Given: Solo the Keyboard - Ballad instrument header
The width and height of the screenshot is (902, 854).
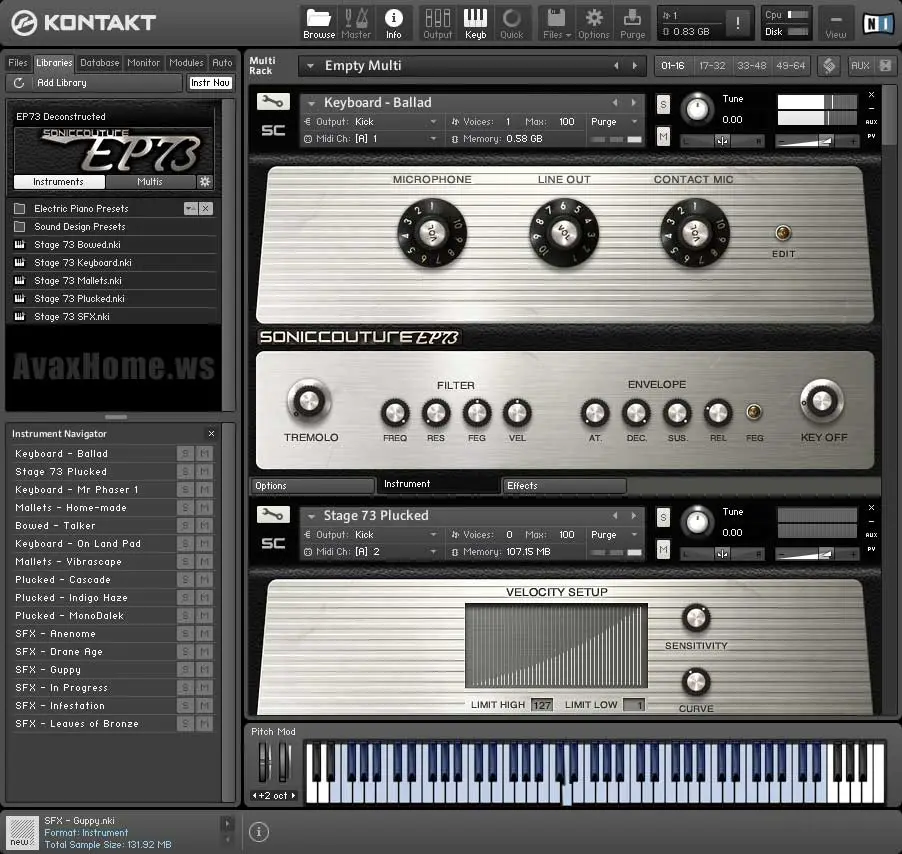Looking at the screenshot, I should (x=663, y=105).
